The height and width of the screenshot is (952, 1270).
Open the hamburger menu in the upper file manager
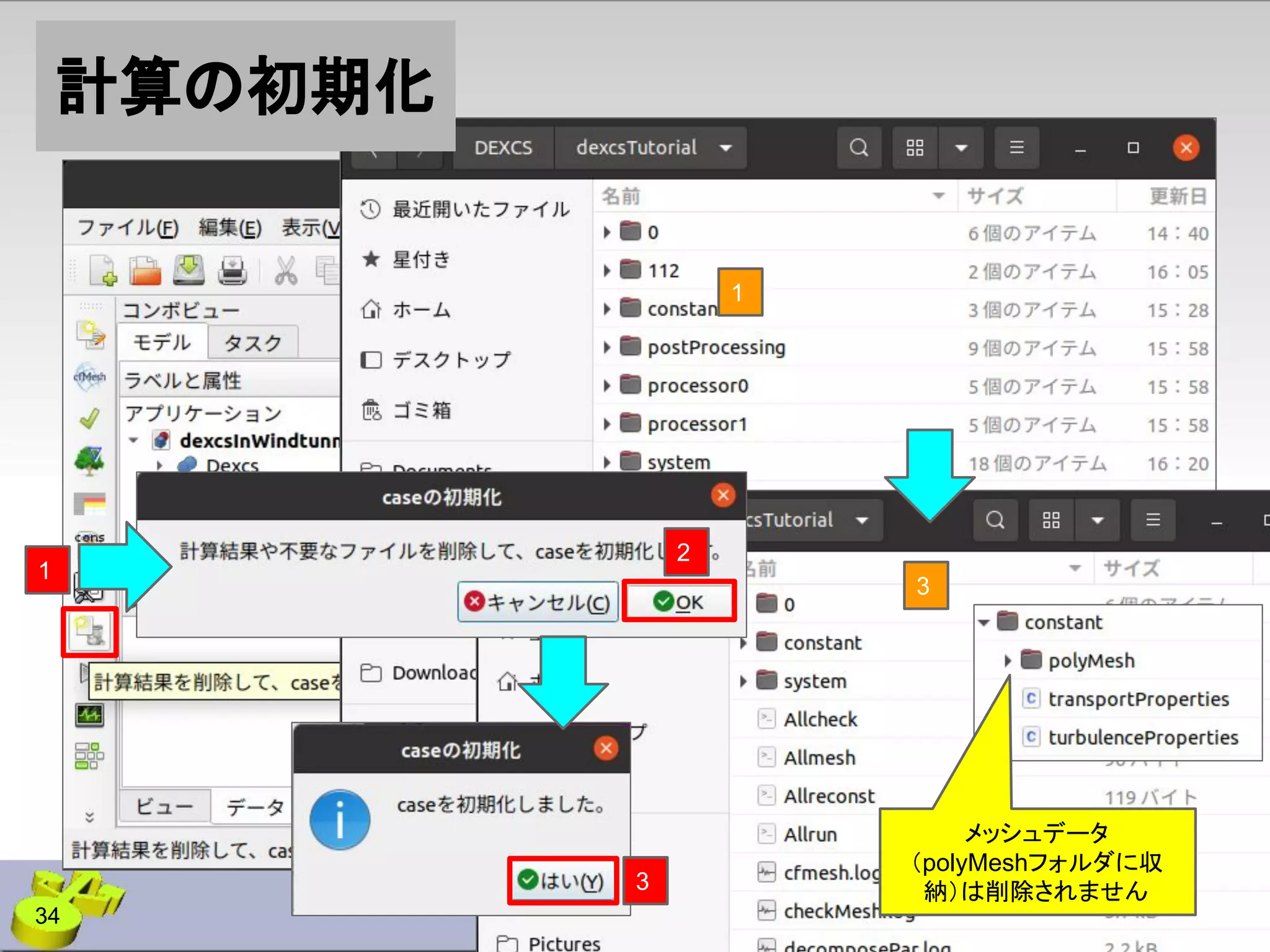pyautogui.click(x=1016, y=148)
